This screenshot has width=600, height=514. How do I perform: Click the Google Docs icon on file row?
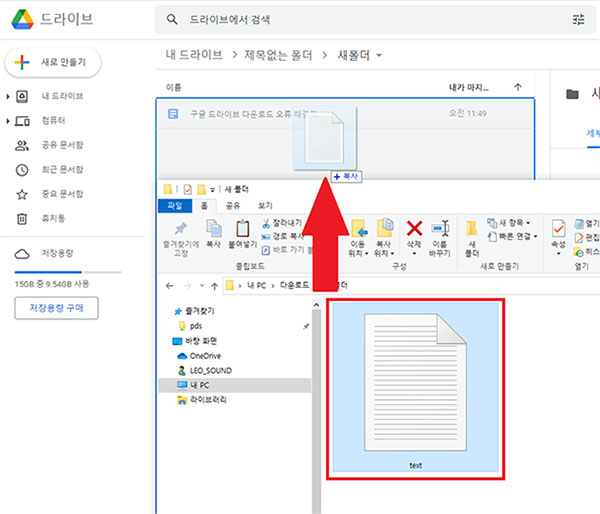tap(173, 114)
